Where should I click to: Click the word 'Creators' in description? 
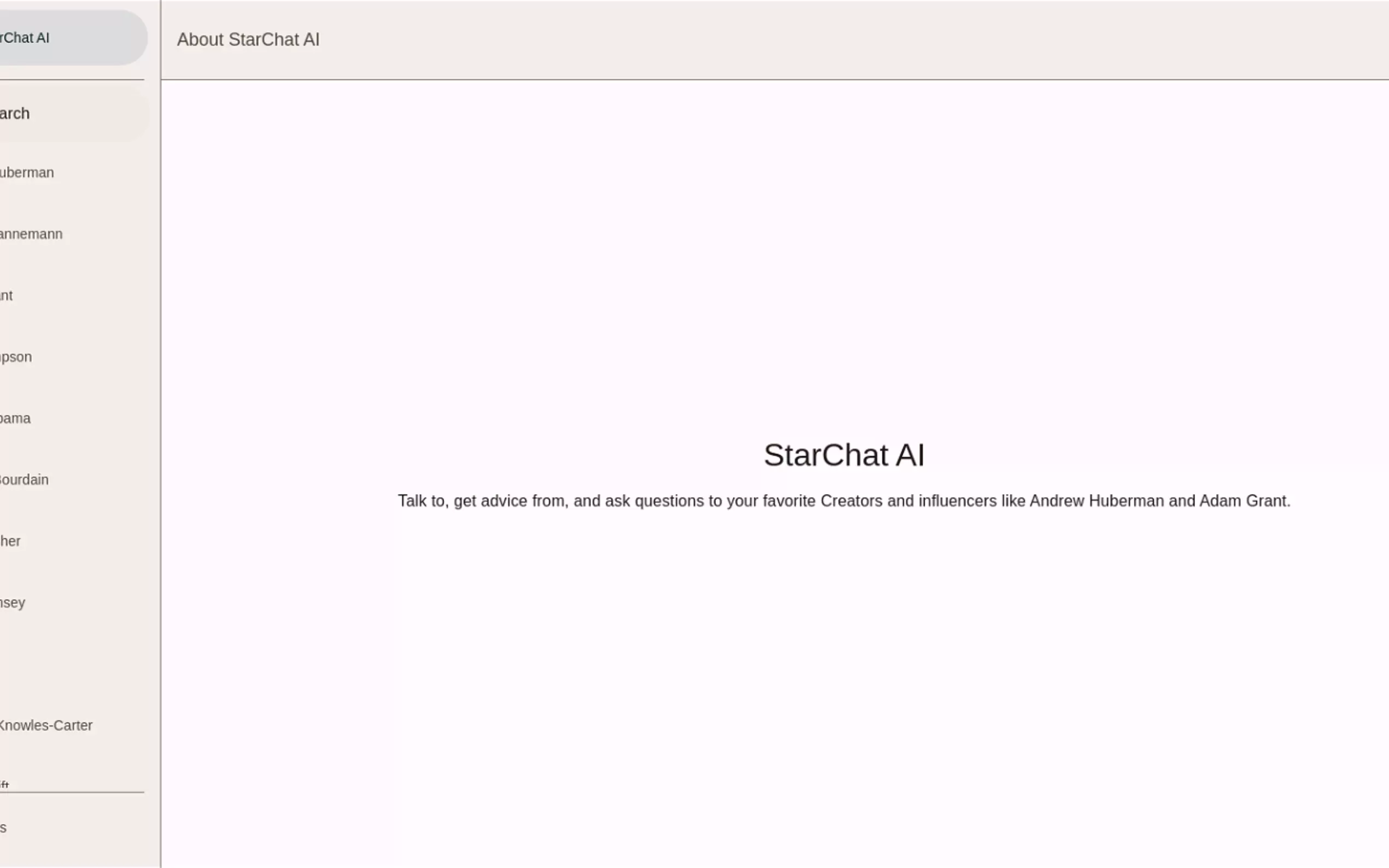point(851,501)
